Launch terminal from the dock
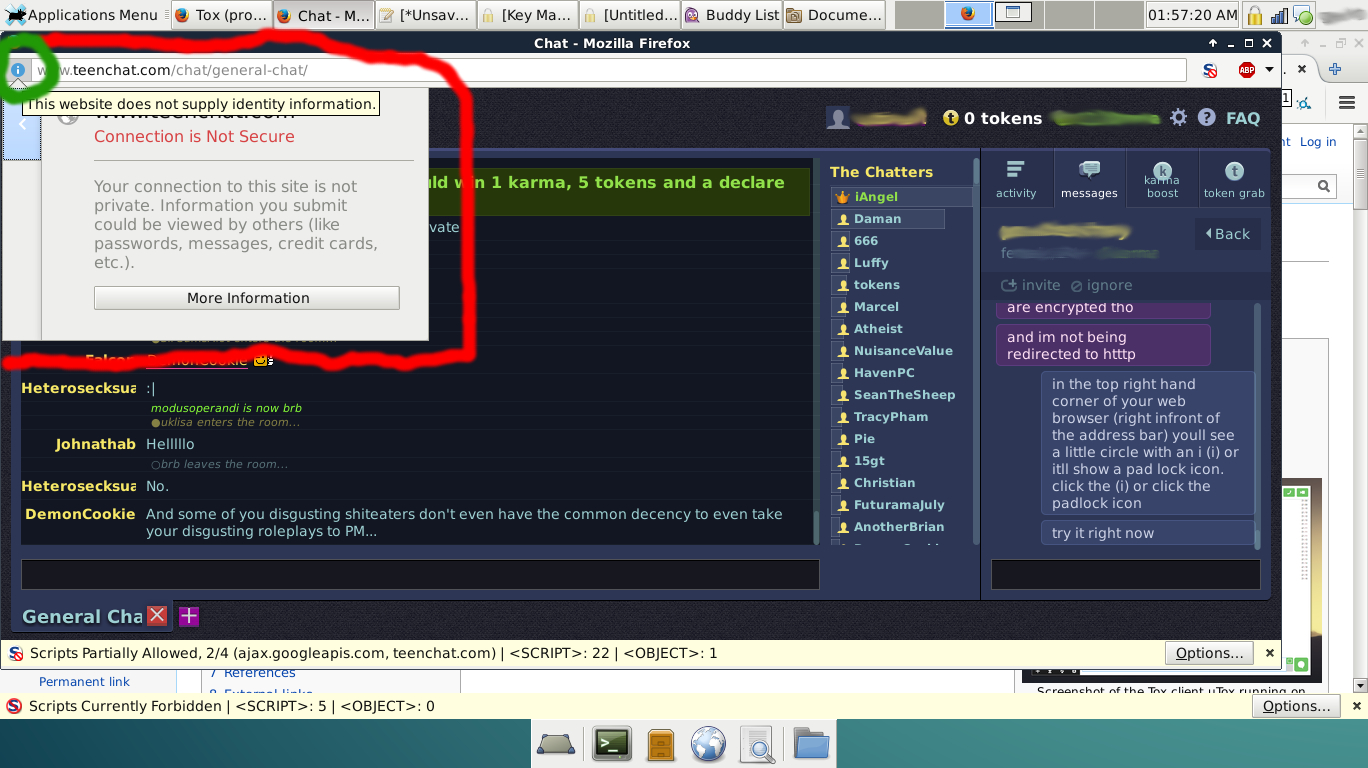 pyautogui.click(x=612, y=744)
